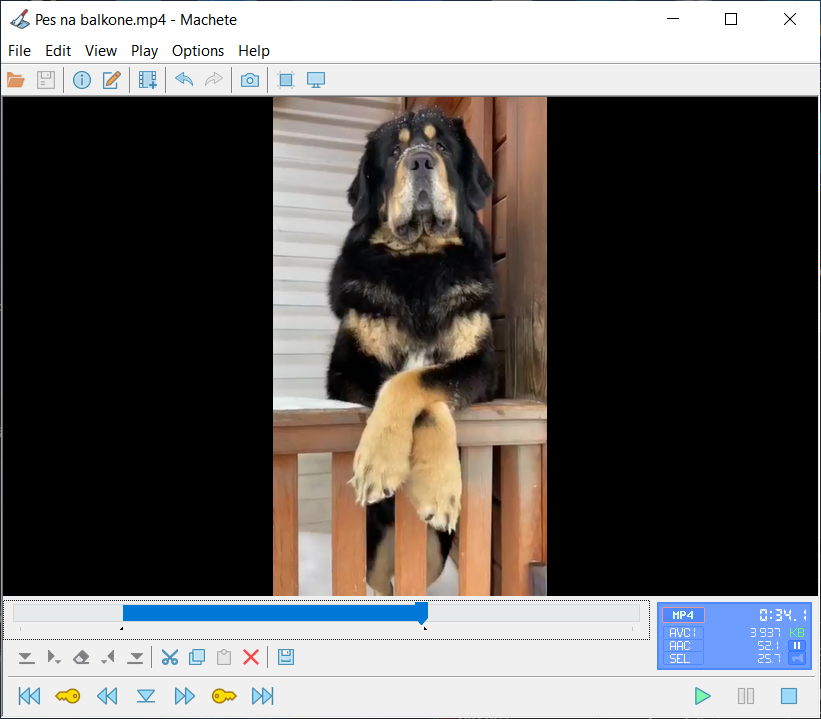This screenshot has height=719, width=821.
Task: Expand the Play menu
Action: tap(144, 51)
